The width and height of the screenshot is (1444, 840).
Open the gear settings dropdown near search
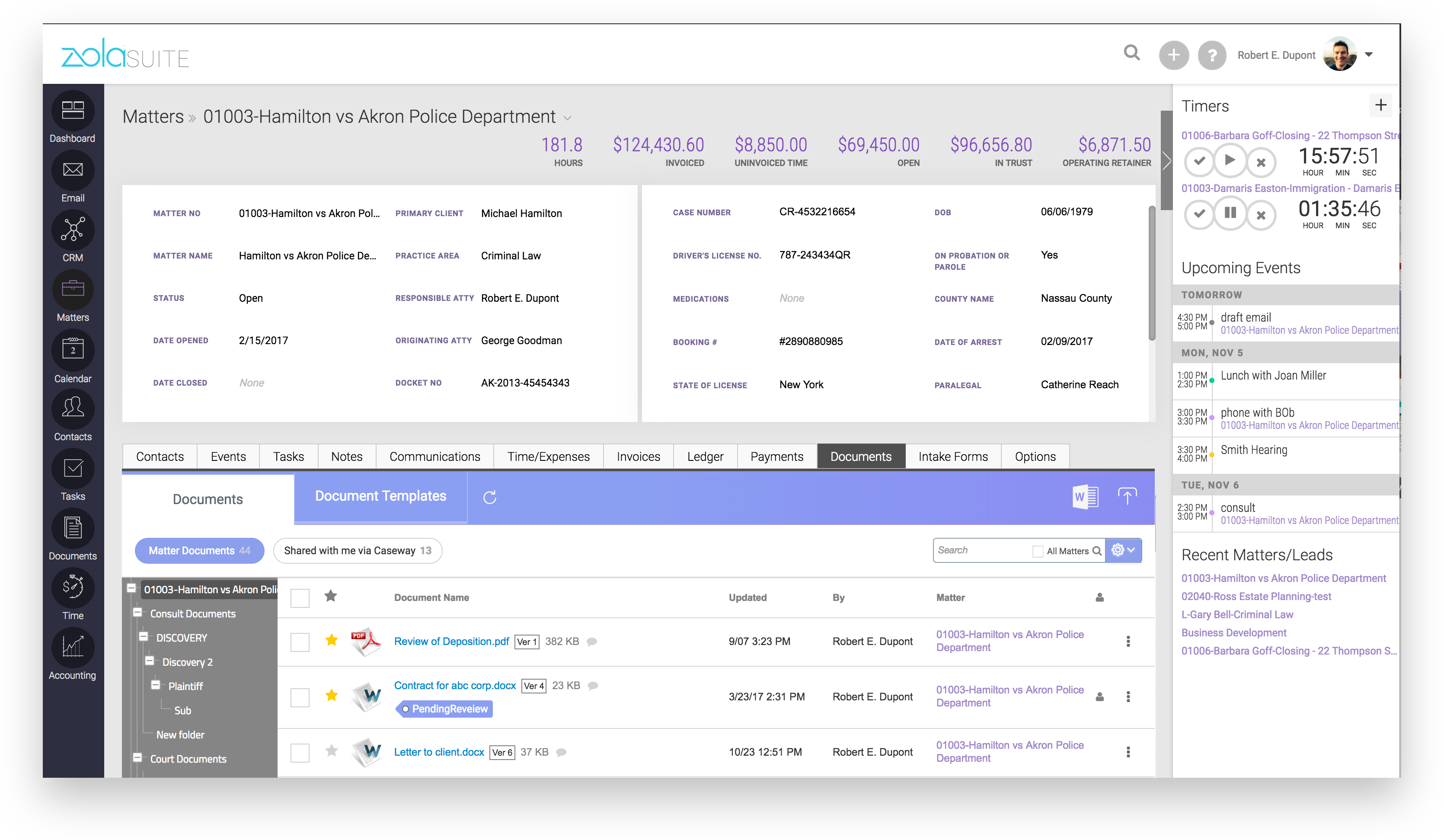[x=1123, y=550]
